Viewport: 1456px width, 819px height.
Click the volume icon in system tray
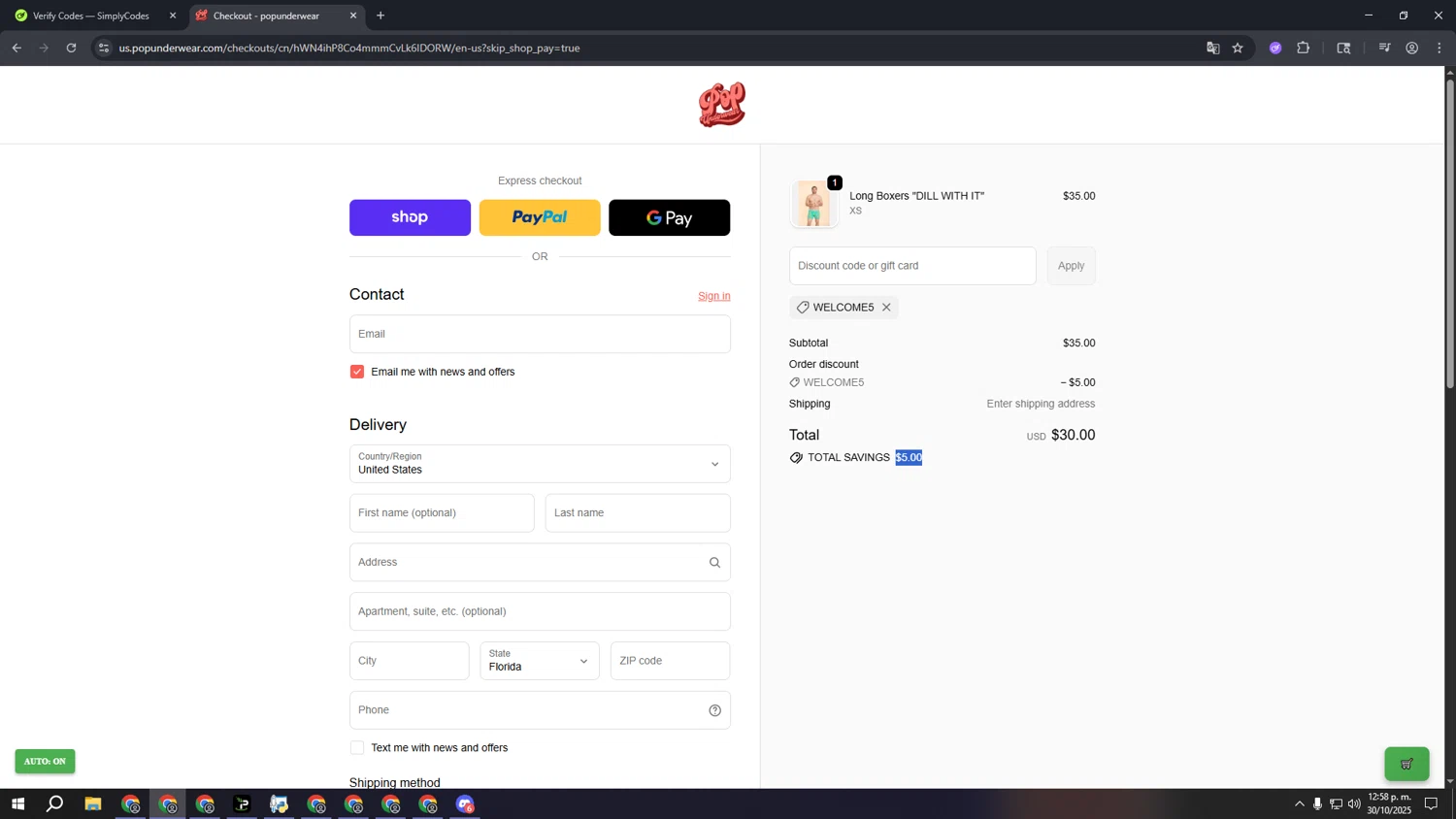[x=1354, y=803]
